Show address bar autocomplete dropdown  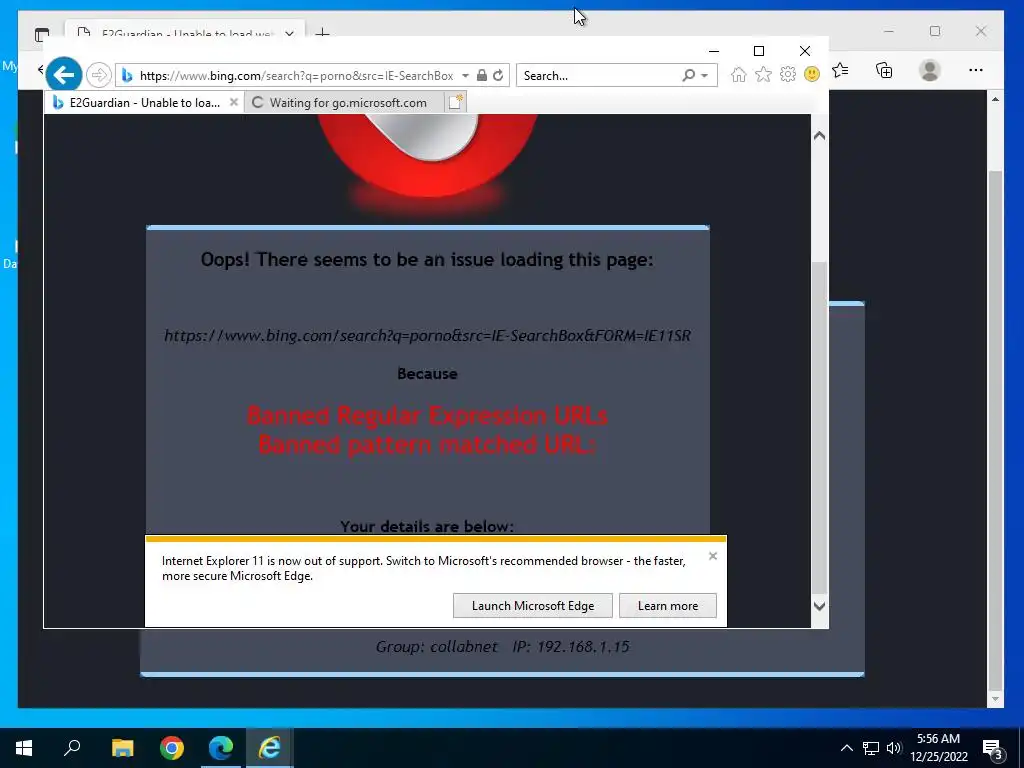tap(465, 76)
